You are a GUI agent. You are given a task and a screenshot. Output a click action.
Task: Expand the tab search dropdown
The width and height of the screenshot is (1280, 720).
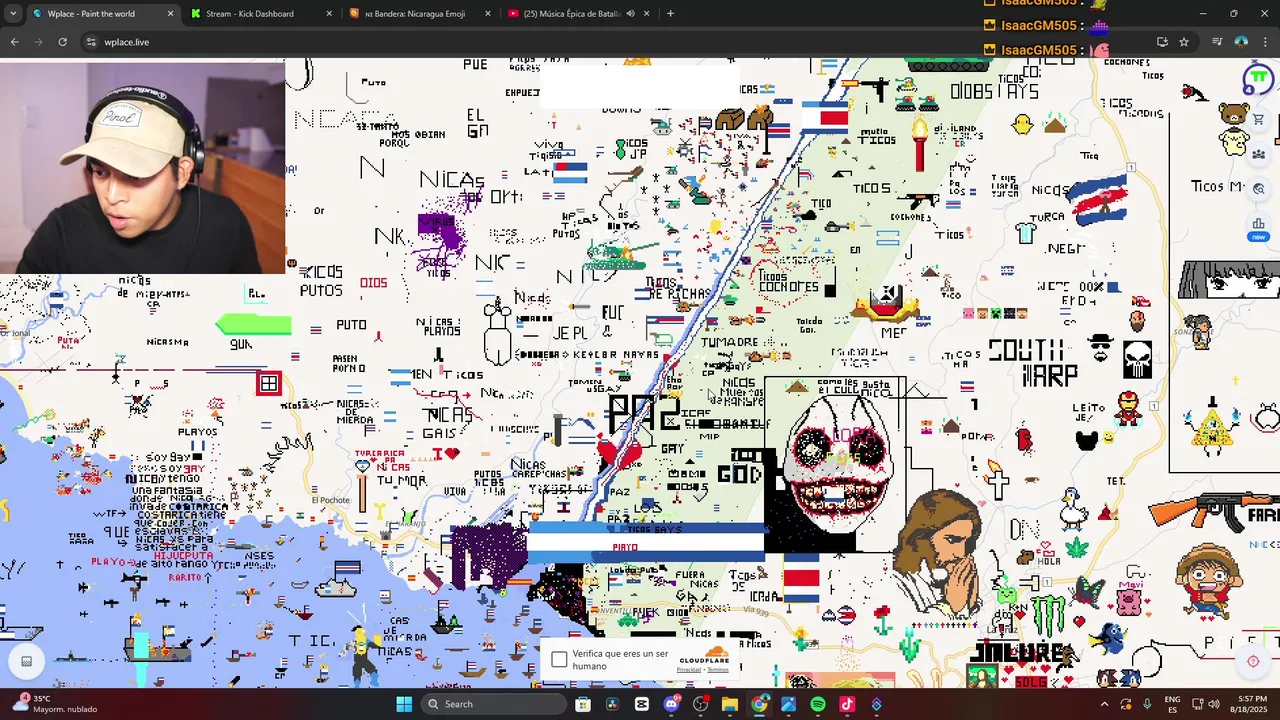click(13, 13)
